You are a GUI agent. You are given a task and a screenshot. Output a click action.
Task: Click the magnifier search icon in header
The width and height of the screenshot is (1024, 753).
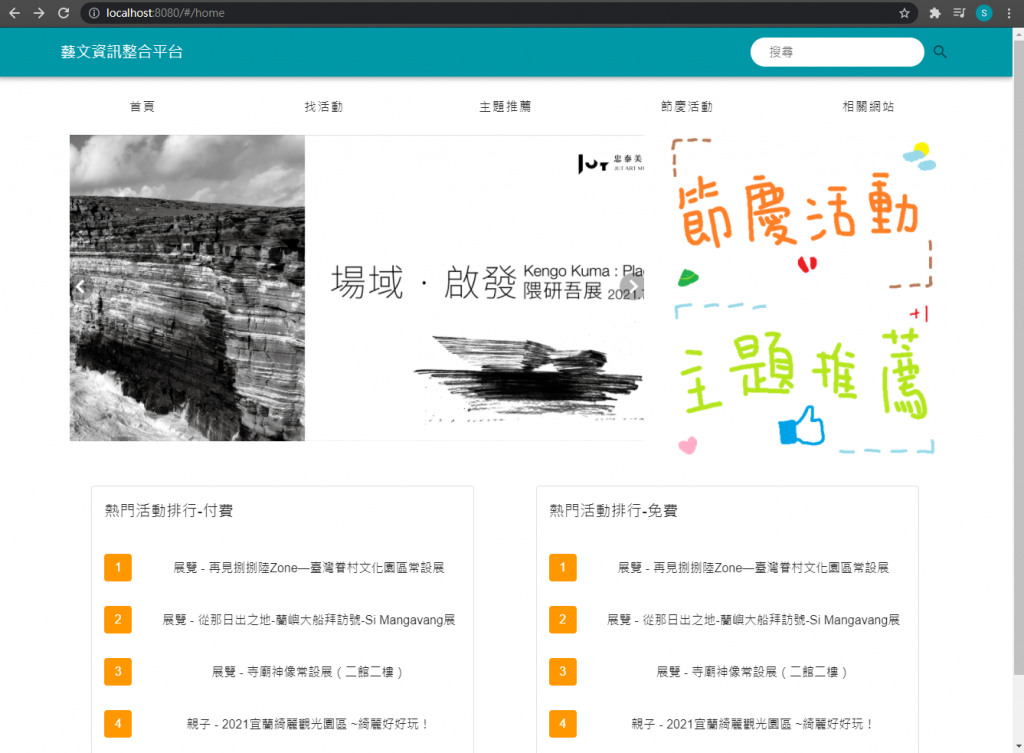940,52
